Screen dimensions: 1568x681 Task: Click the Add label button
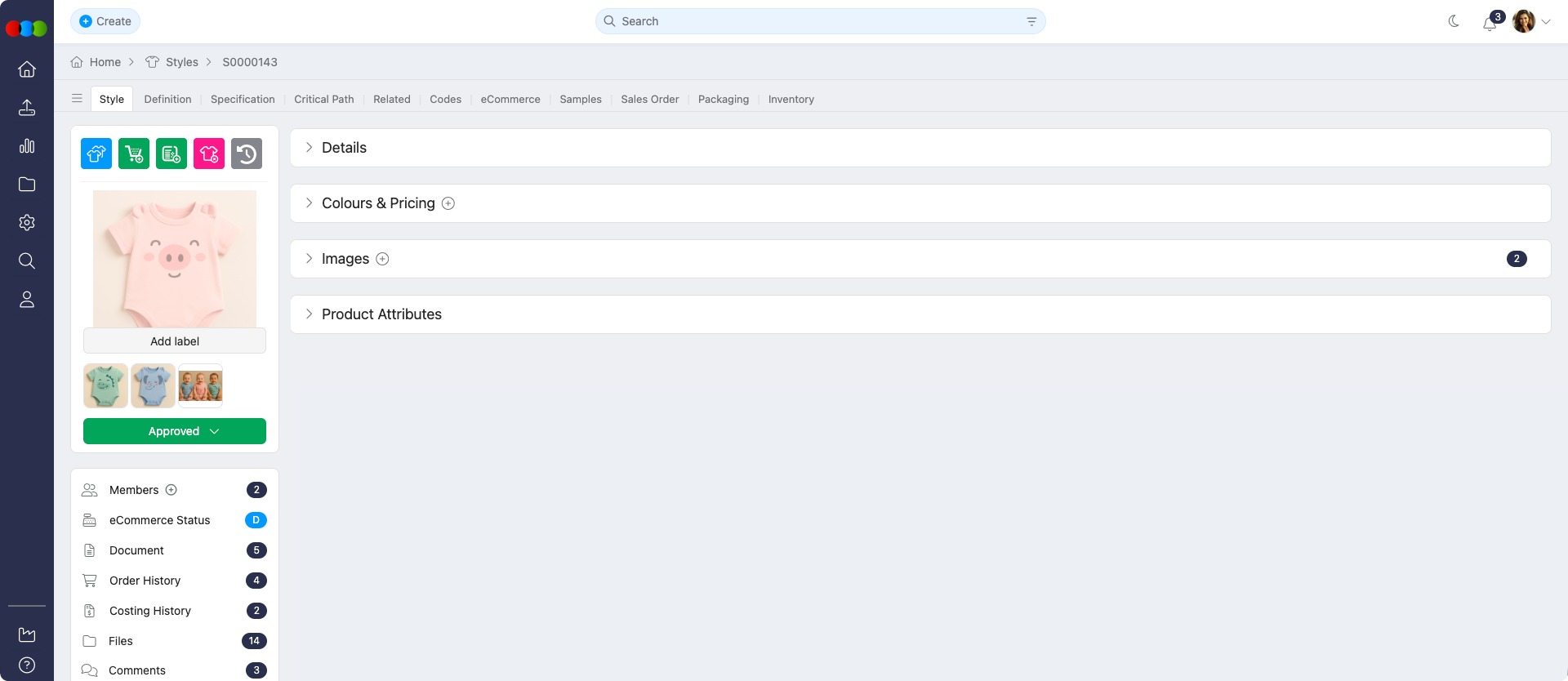pos(175,341)
